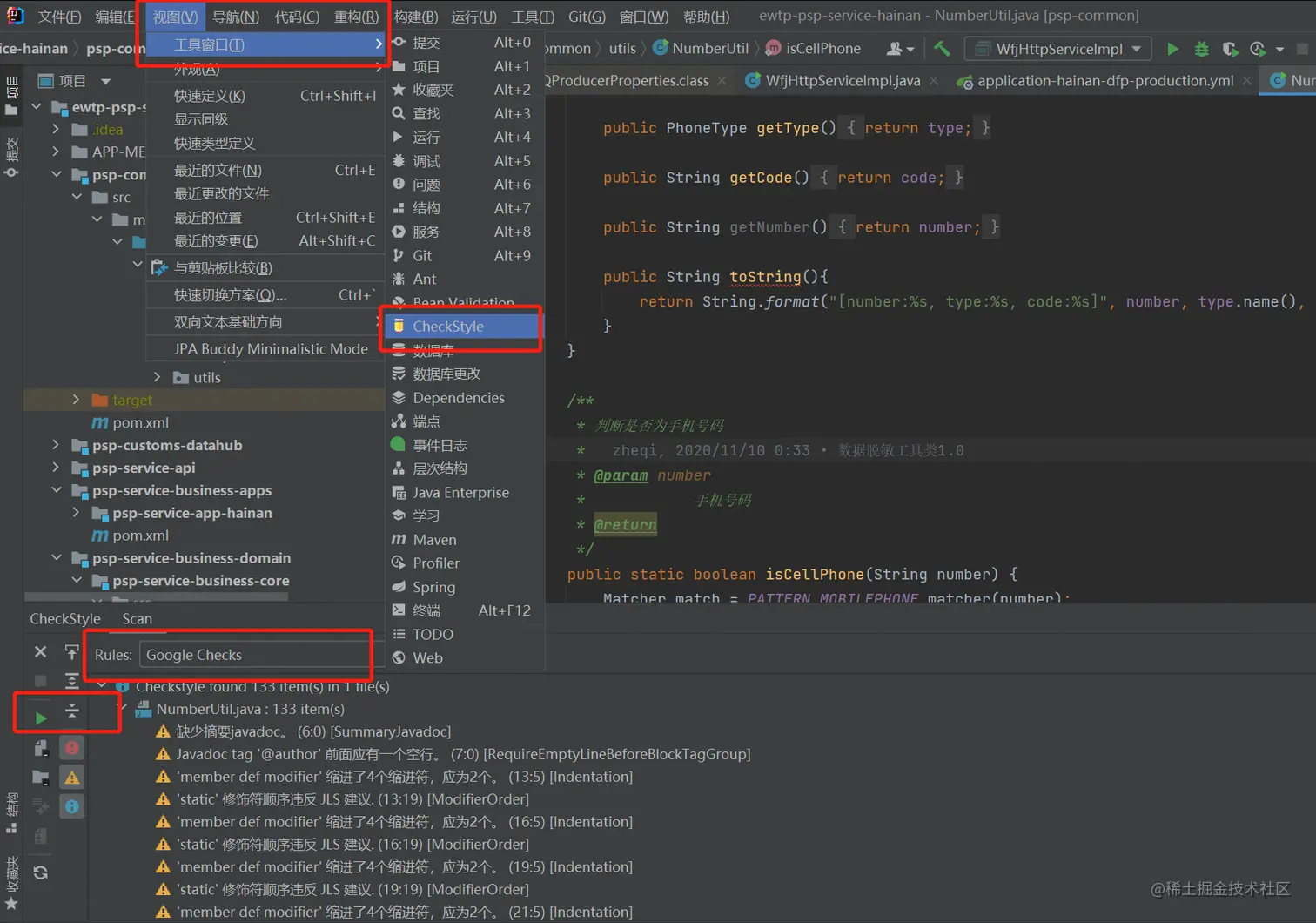The height and width of the screenshot is (923, 1316).
Task: Expand the .idea folder
Action: [56, 129]
